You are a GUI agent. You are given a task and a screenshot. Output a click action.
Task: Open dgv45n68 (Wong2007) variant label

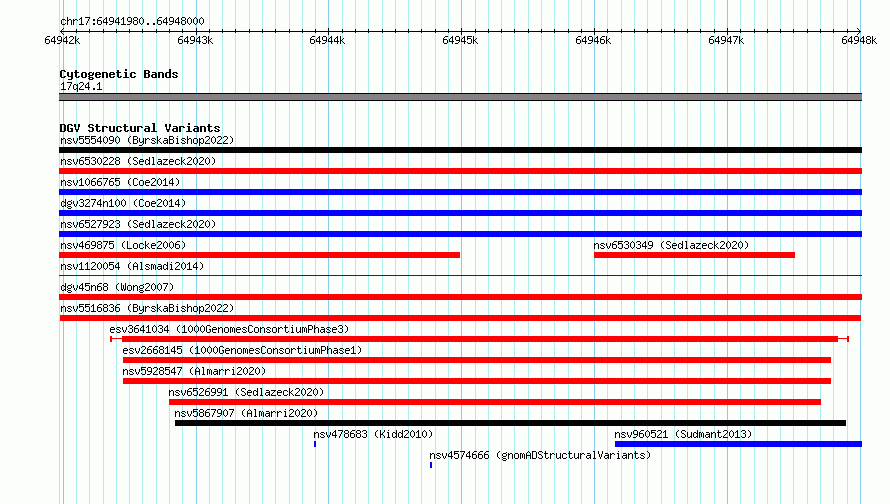[117, 287]
